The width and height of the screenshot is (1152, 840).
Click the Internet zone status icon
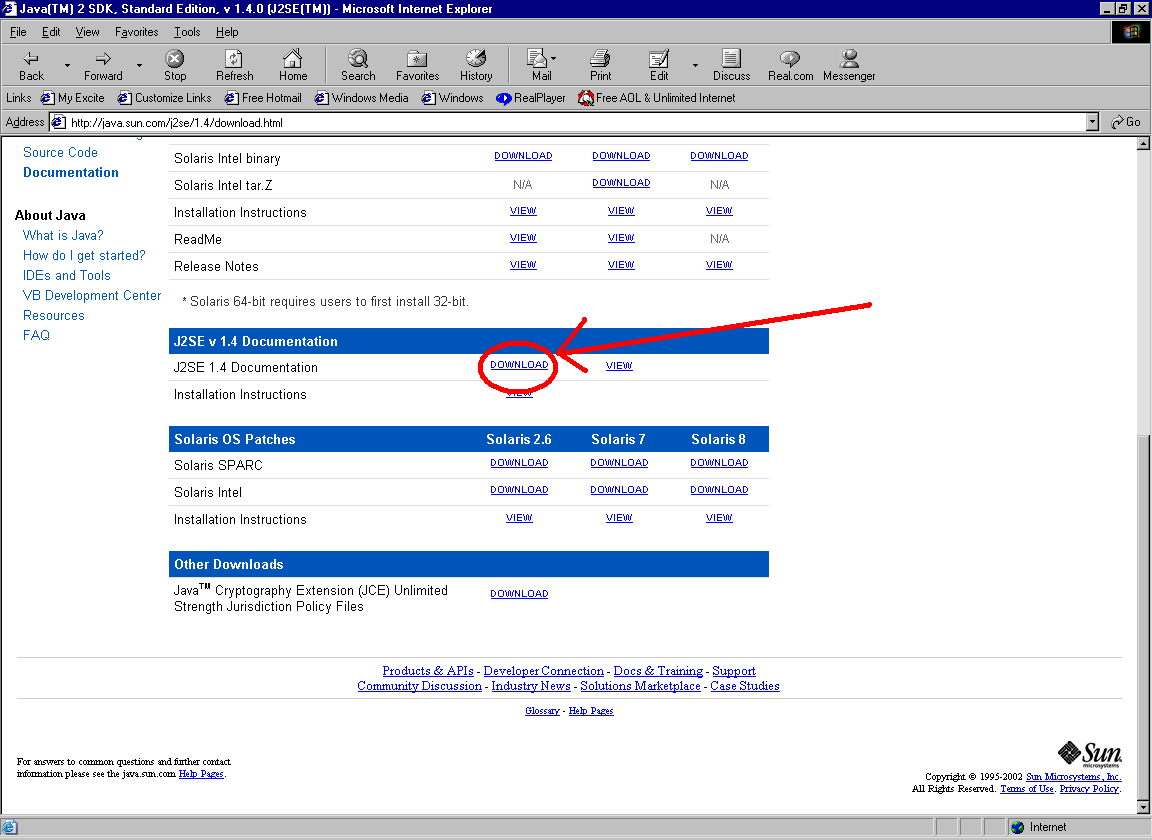1018,827
